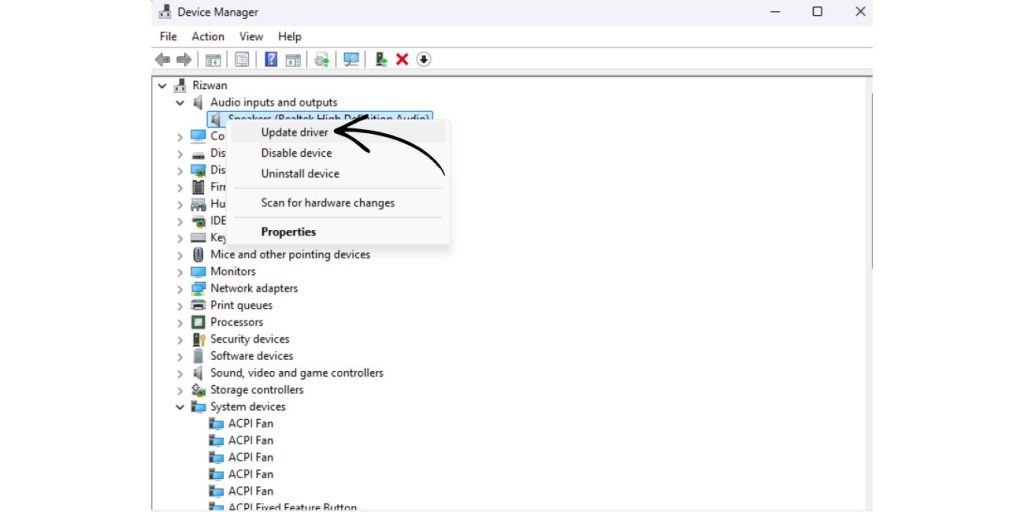Select the Monitors label
This screenshot has height=512, width=1024.
coord(232,271)
